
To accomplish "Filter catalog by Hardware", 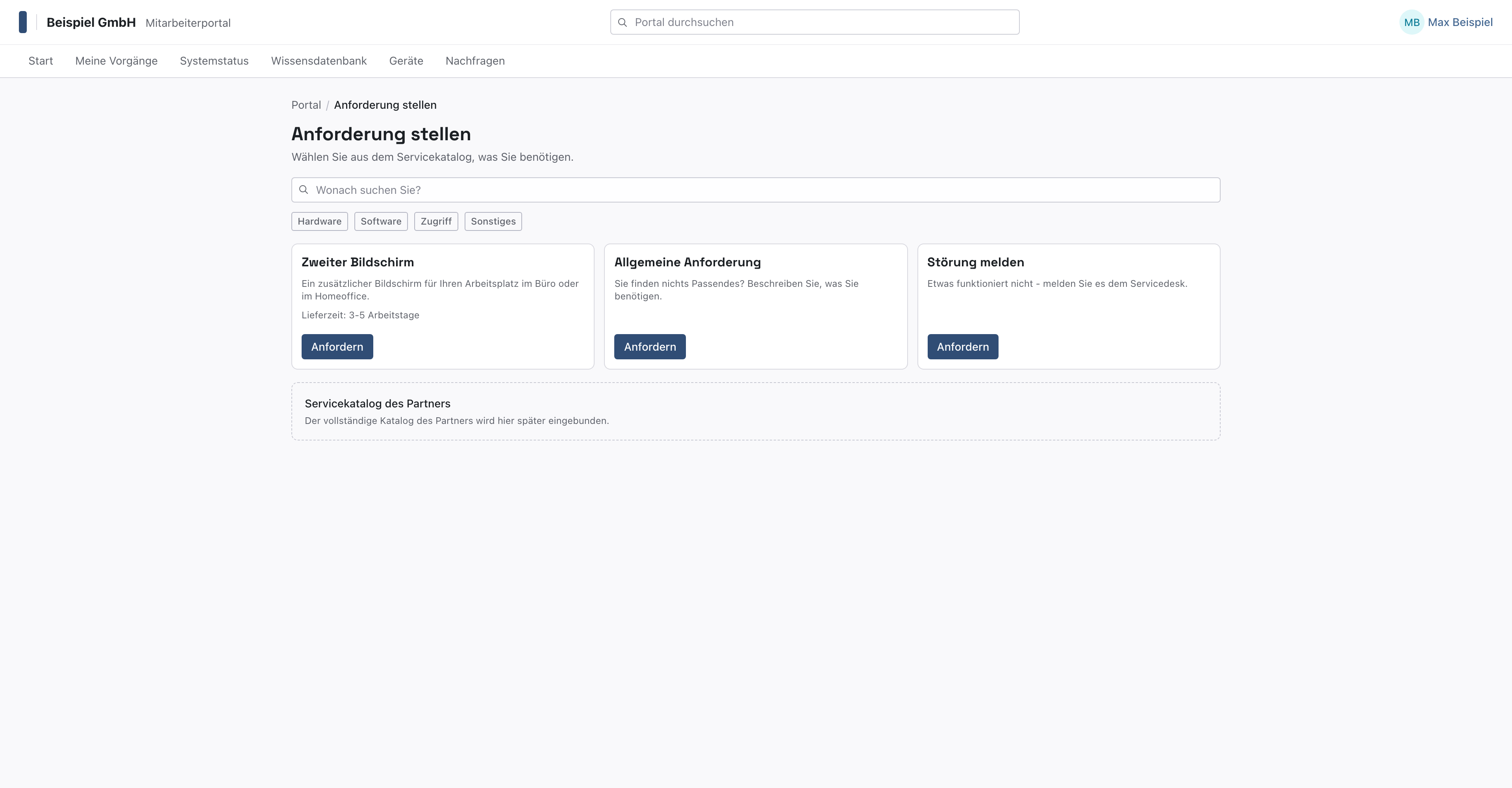I will coord(319,221).
